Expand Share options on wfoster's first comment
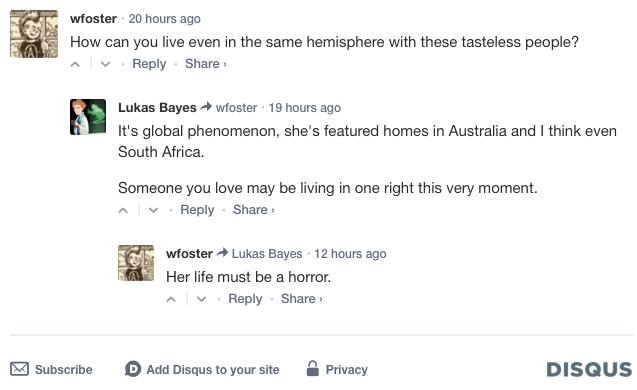This screenshot has width=637, height=390. [206, 64]
